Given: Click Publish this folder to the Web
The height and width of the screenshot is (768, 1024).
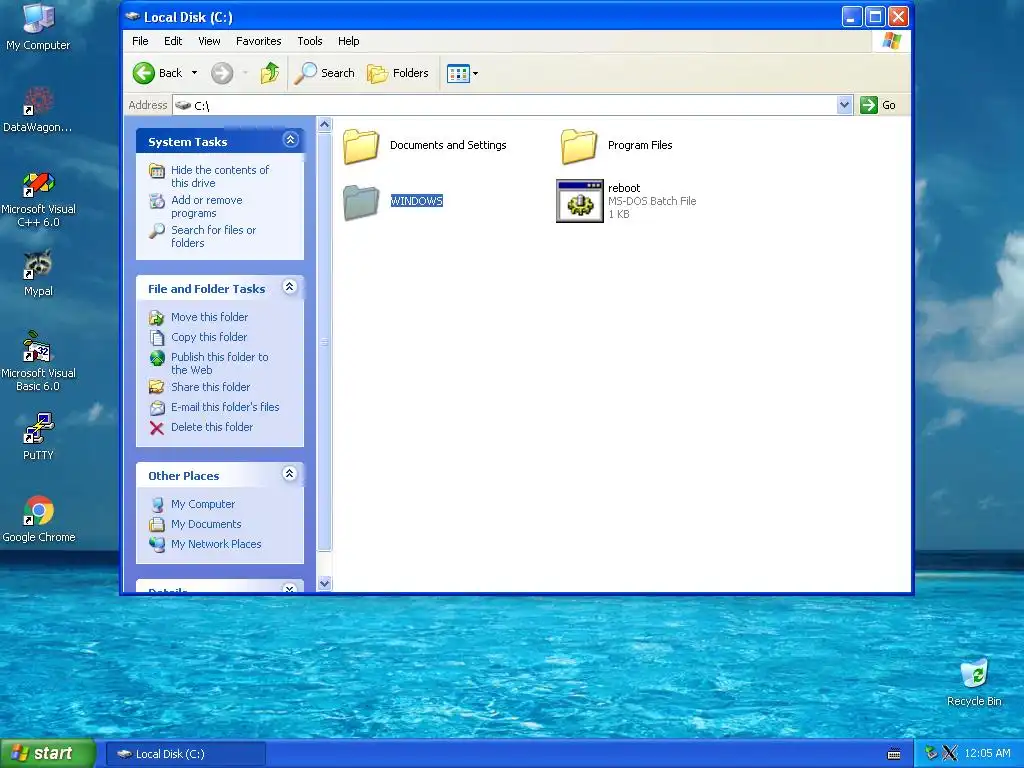Looking at the screenshot, I should pos(219,363).
